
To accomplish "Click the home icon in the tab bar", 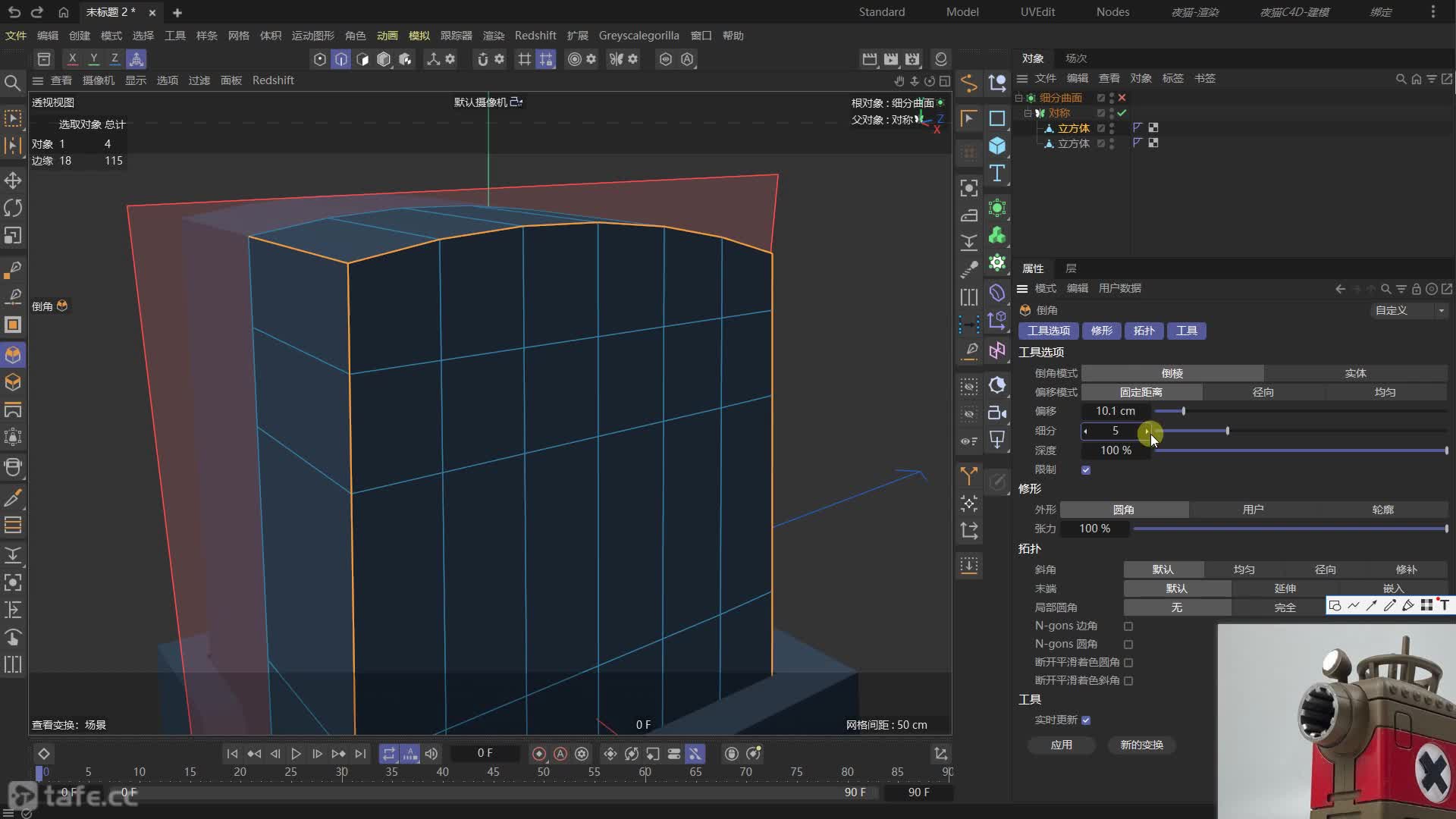I will [x=64, y=12].
